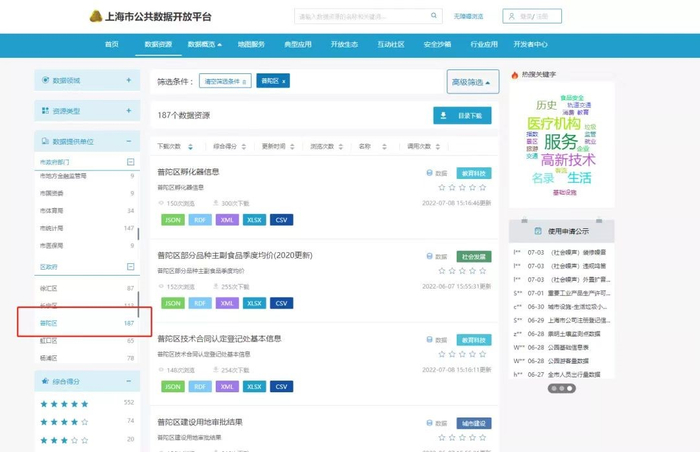
Task: Click the 城市建设 tag on 普陀区建设用地审批结果
Action: tap(474, 423)
